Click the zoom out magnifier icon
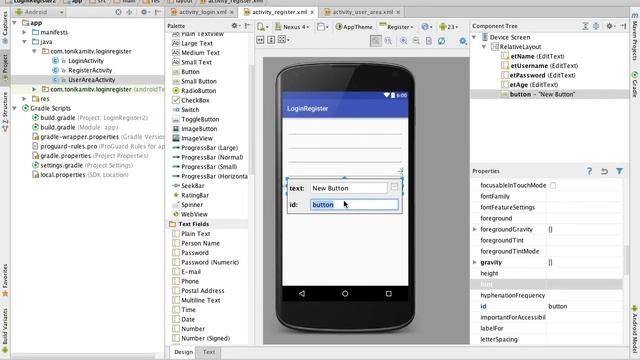Image resolution: width=640 pixels, height=360 pixels. click(416, 40)
